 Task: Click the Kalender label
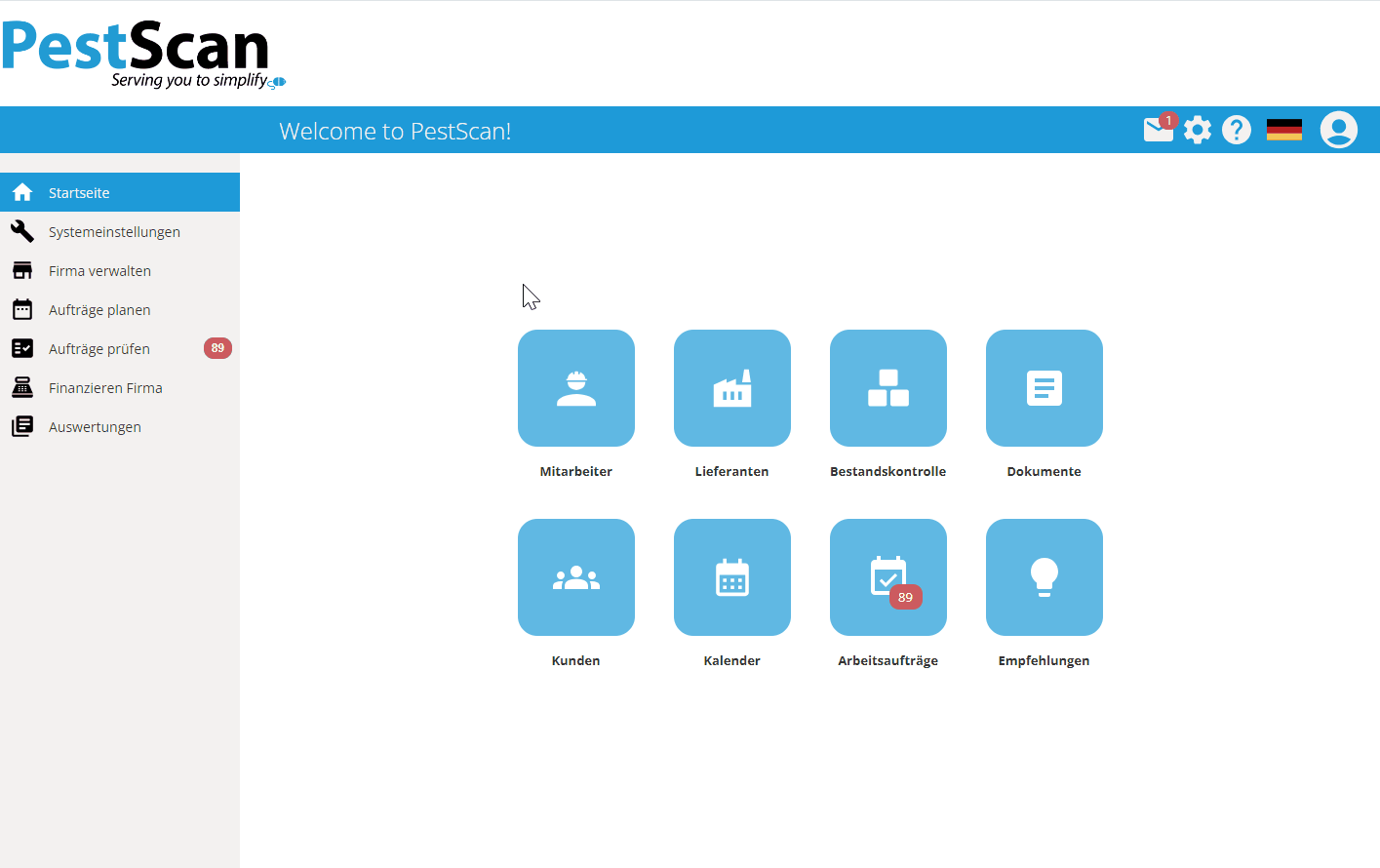pyautogui.click(x=732, y=660)
